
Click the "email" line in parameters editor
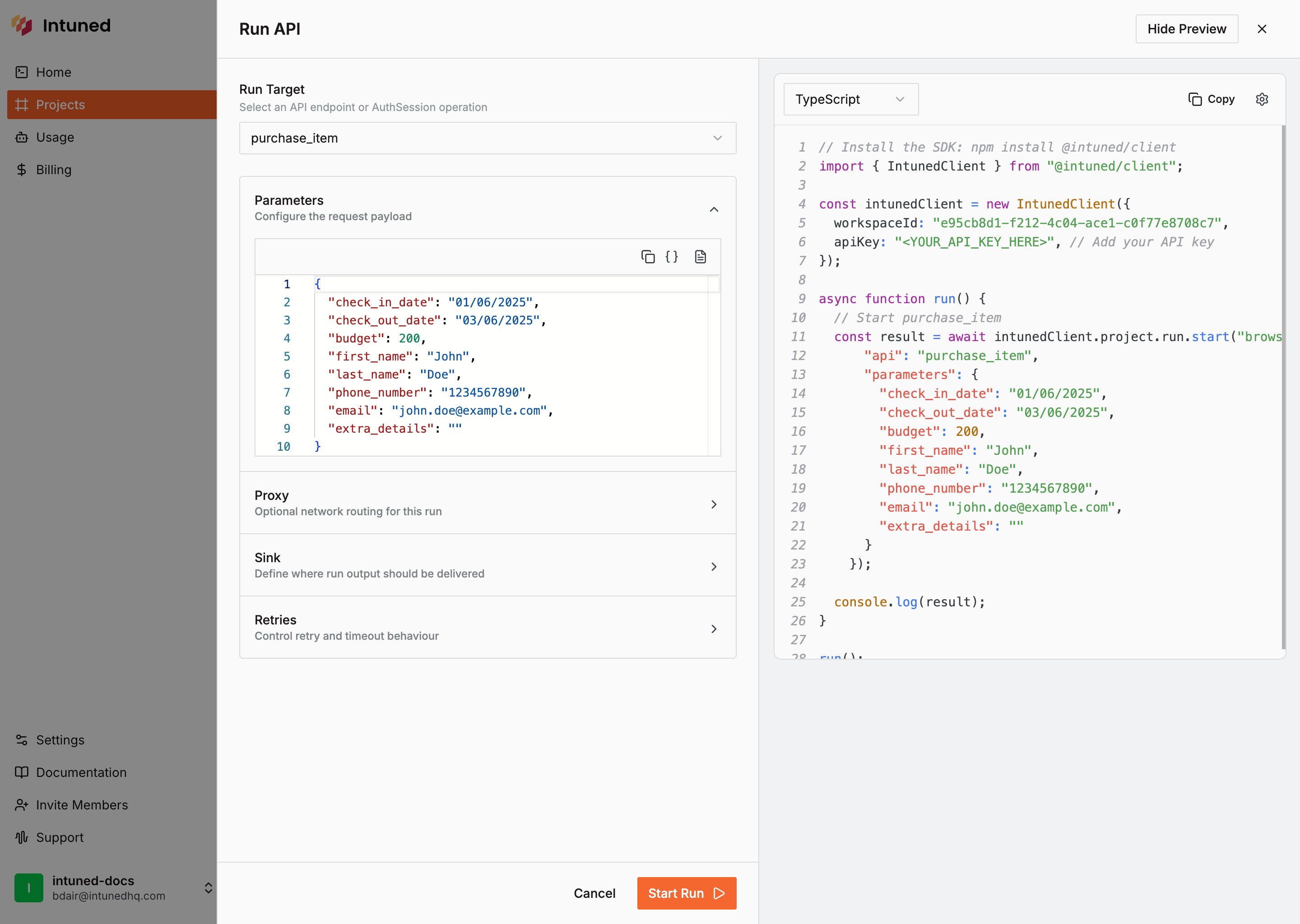[x=441, y=411]
